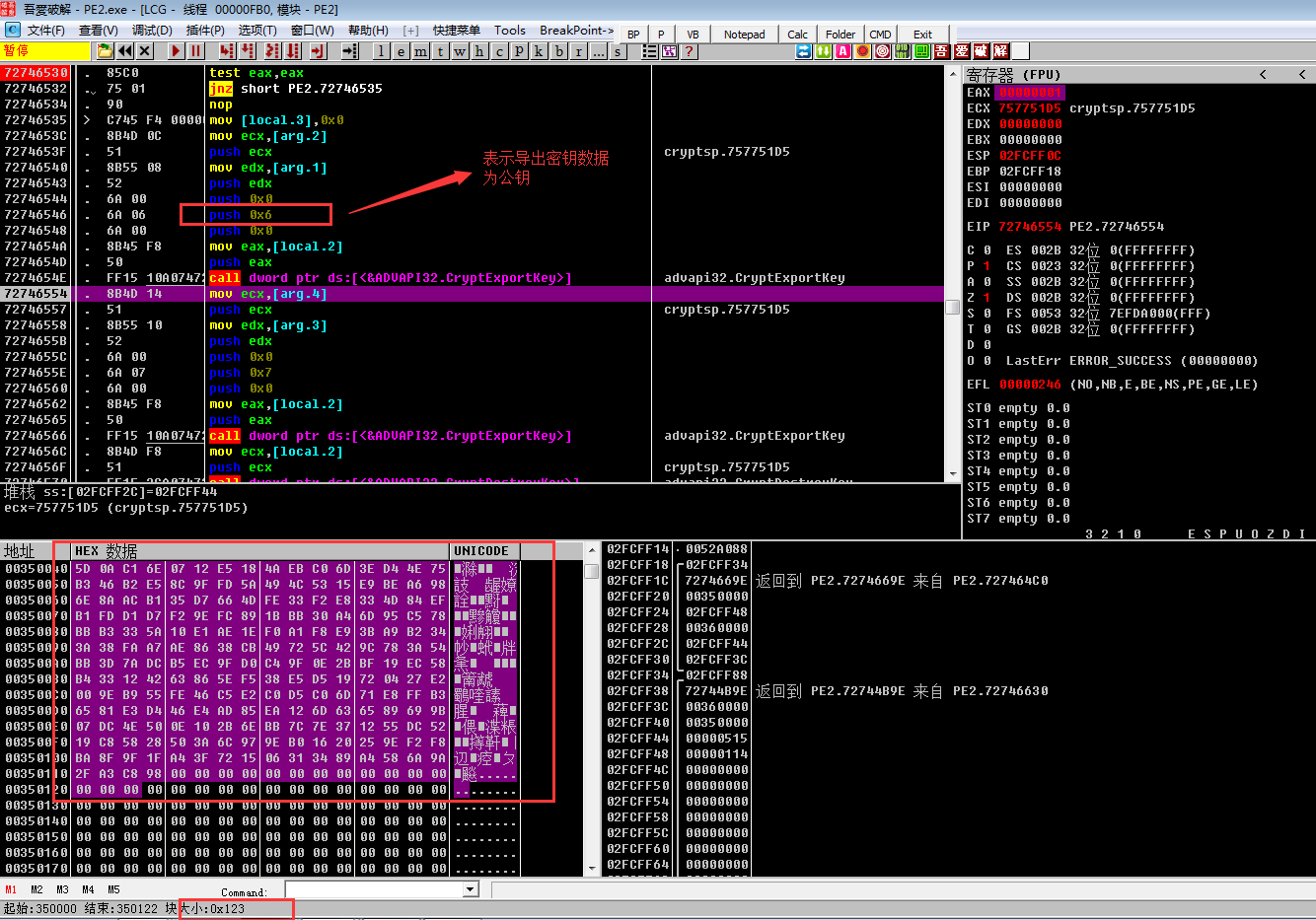The width and height of the screenshot is (1316, 920).
Task: Run the program with the red play icon
Action: click(x=177, y=51)
